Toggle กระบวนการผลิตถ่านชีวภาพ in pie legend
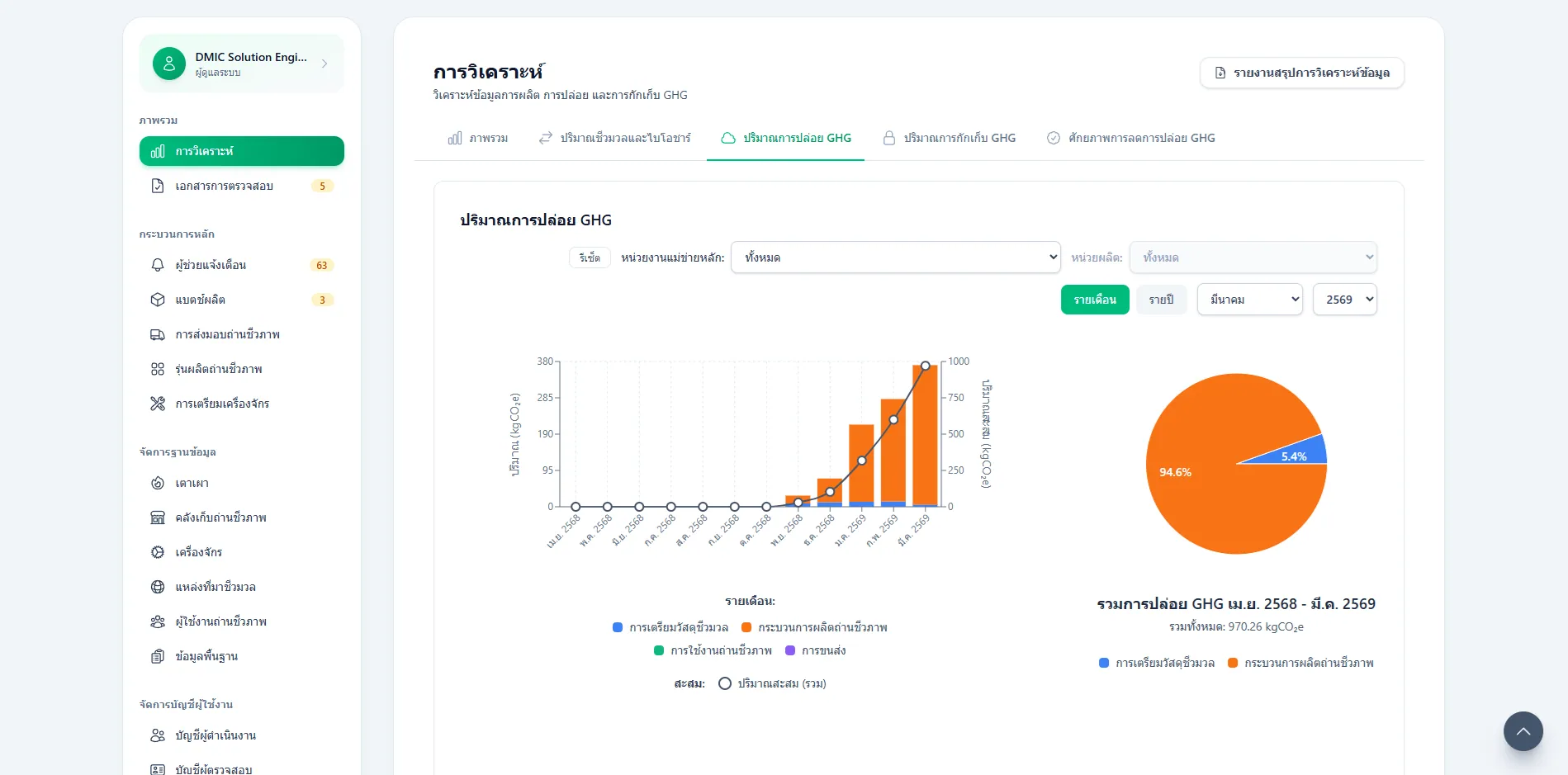This screenshot has width=1568, height=775. [1300, 663]
